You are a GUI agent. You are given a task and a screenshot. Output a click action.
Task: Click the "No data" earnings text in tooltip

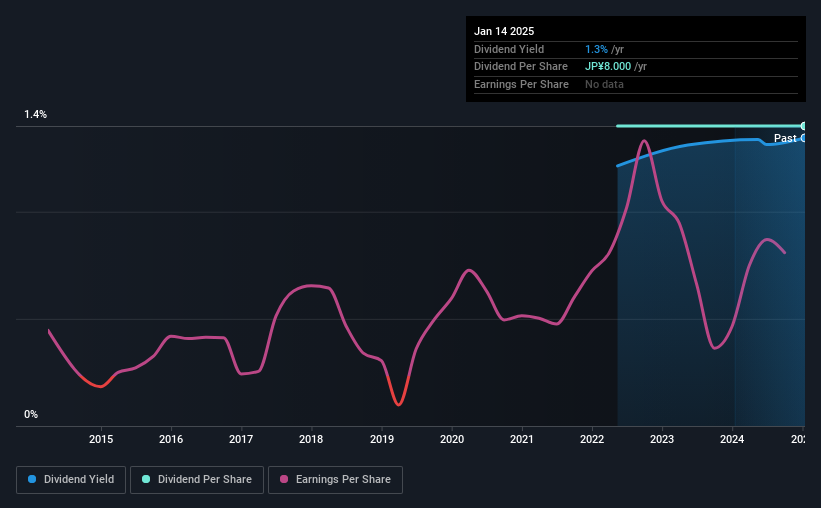coord(604,84)
